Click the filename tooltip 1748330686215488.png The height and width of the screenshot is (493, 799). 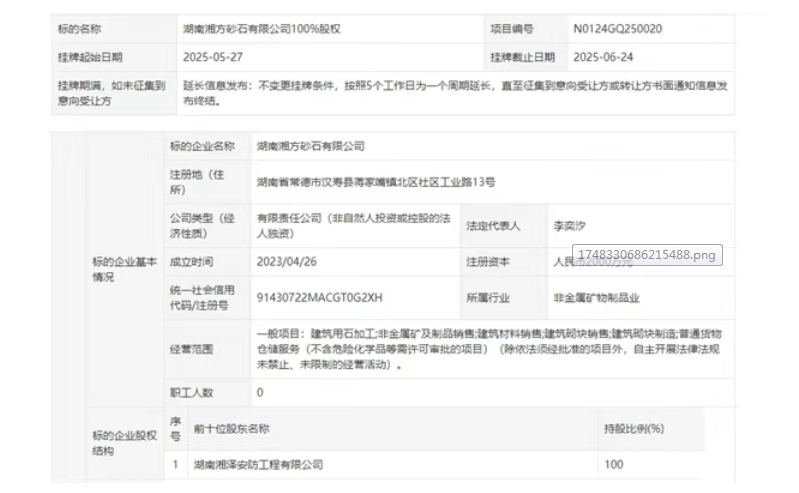[648, 256]
